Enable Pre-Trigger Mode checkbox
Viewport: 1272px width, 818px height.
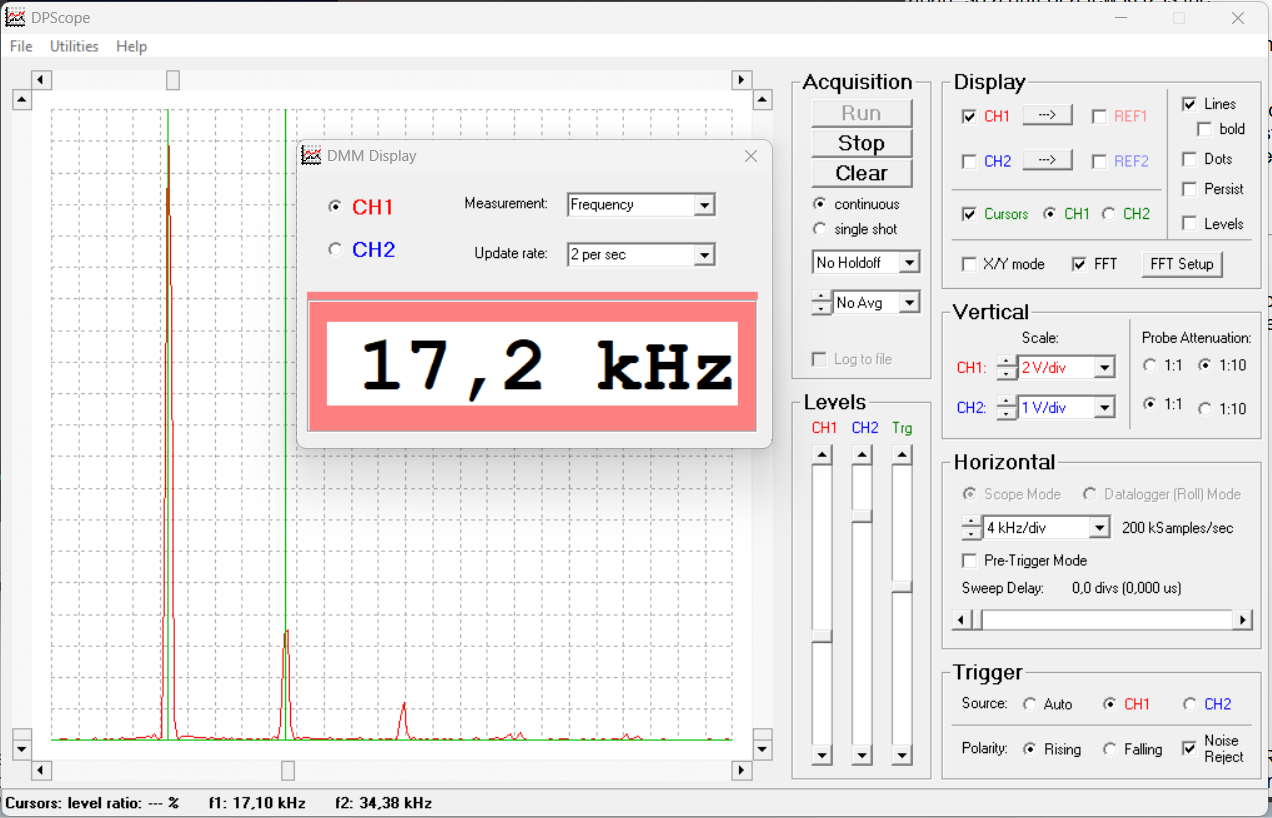coord(969,561)
